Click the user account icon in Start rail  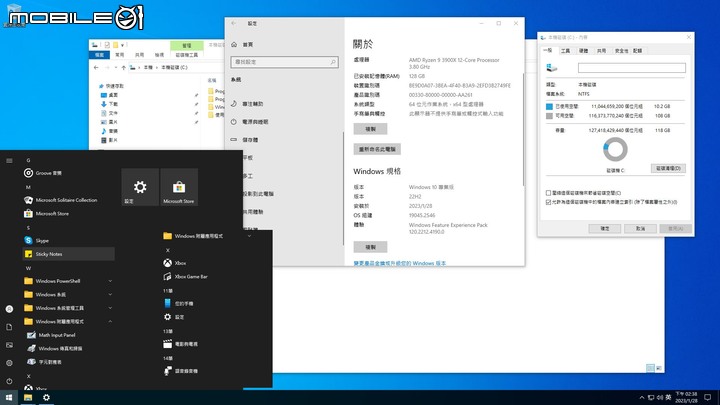pyautogui.click(x=9, y=309)
